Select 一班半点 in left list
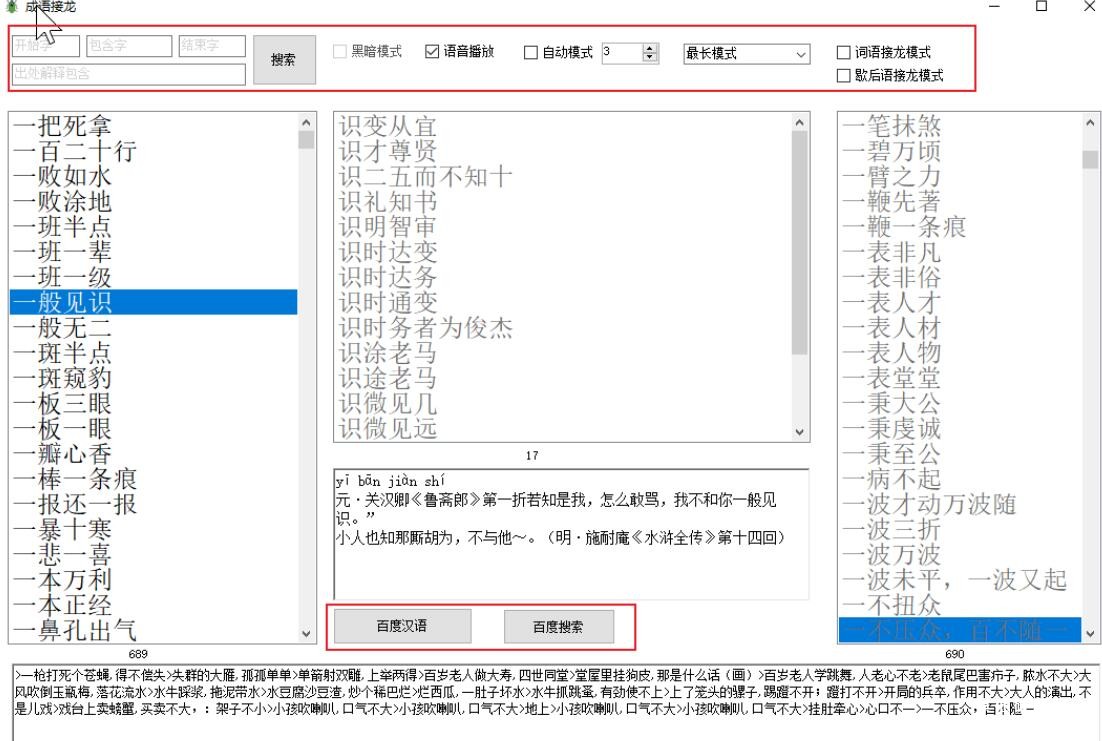1102x741 pixels. click(153, 227)
